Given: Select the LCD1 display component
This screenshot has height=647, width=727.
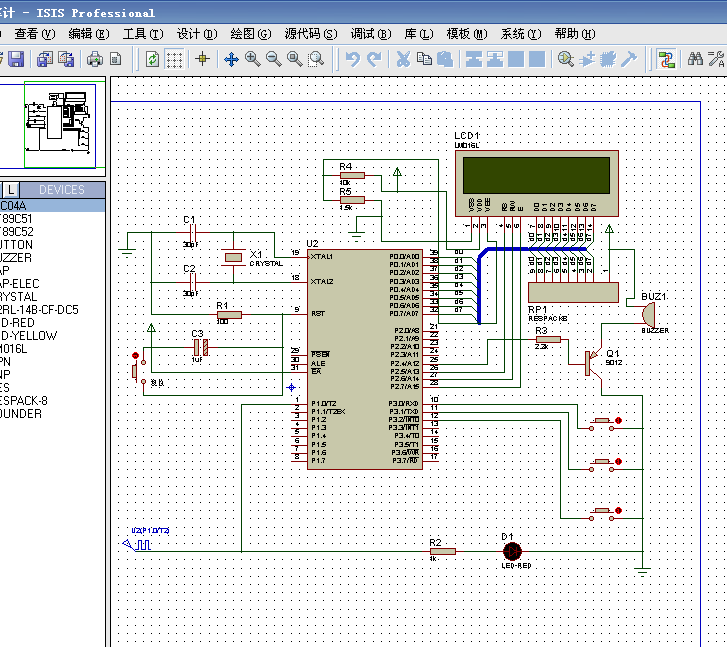Looking at the screenshot, I should (x=536, y=183).
